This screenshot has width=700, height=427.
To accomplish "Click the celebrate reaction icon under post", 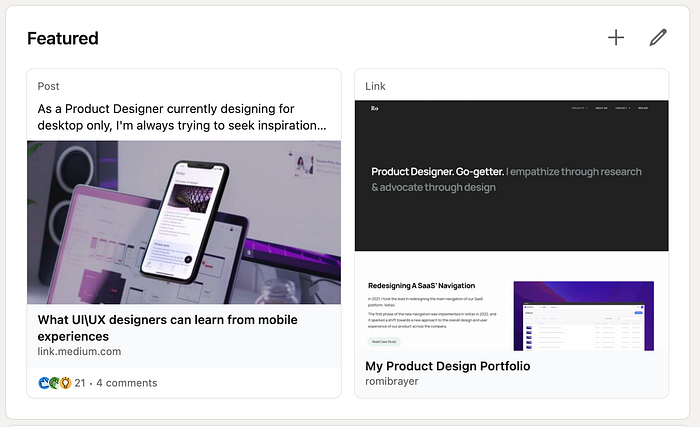I will click(54, 383).
